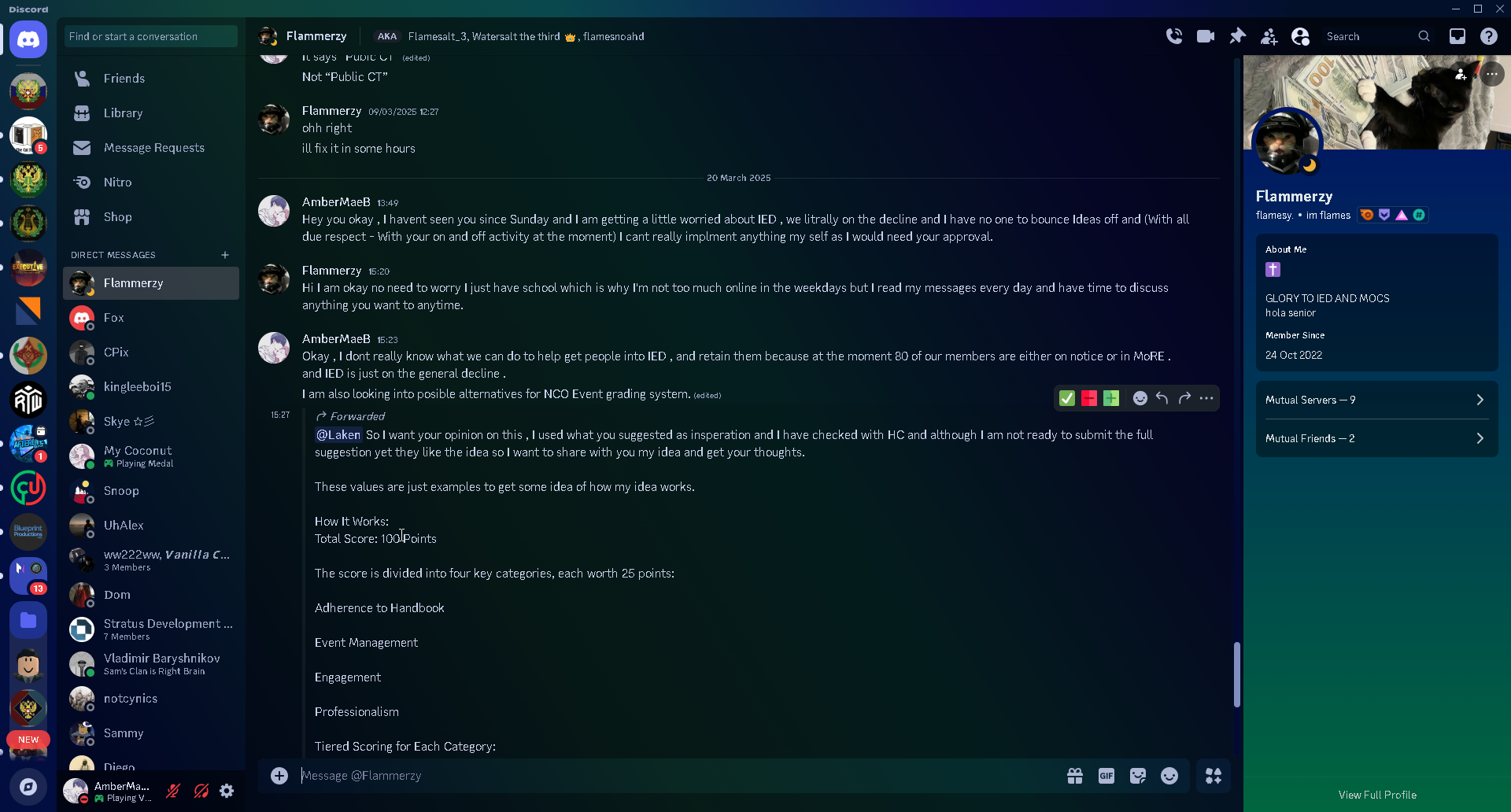This screenshot has width=1511, height=812.
Task: Click View Full Profile link
Action: pos(1377,795)
